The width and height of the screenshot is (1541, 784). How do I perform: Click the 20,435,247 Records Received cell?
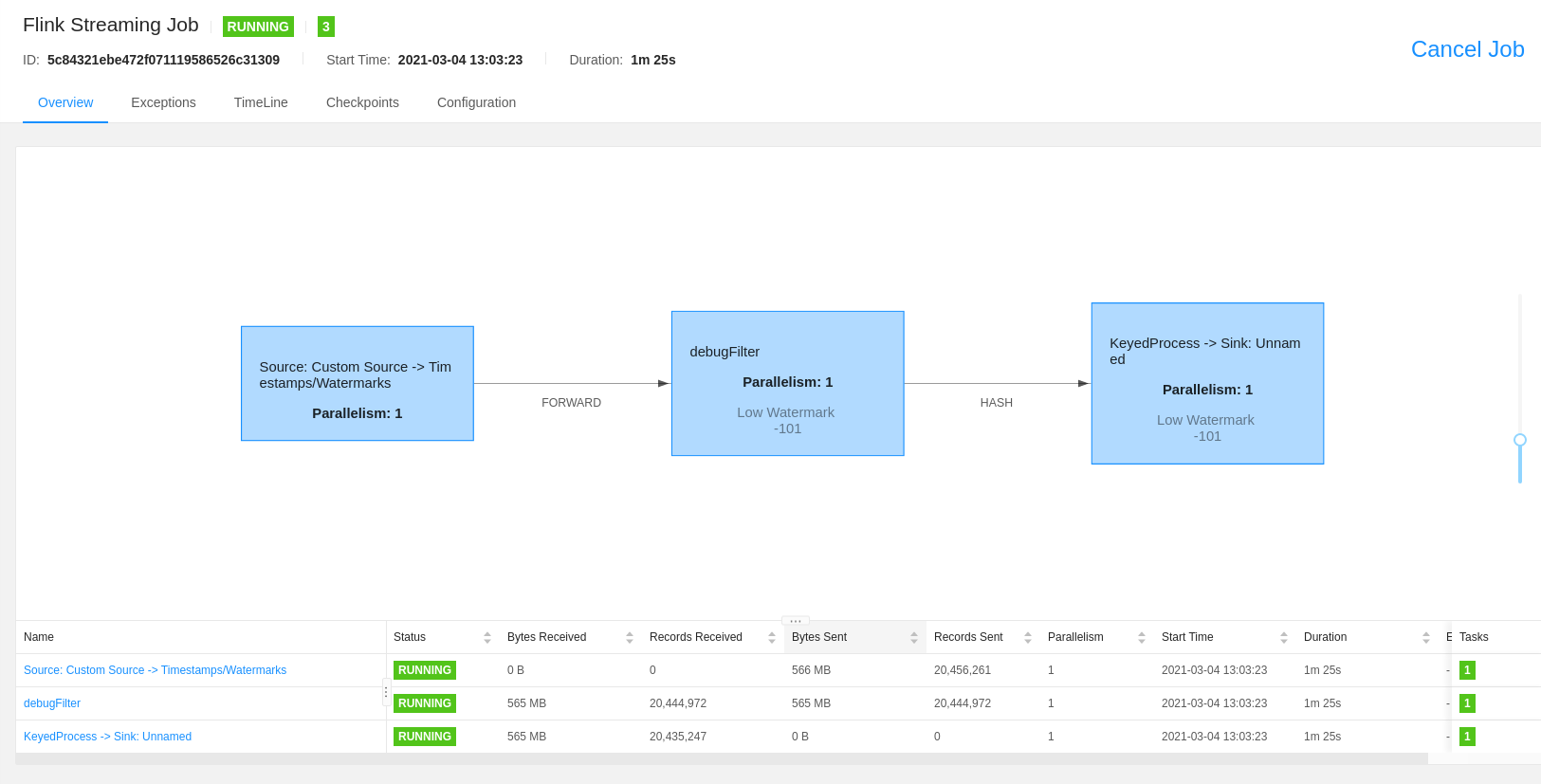tap(678, 737)
